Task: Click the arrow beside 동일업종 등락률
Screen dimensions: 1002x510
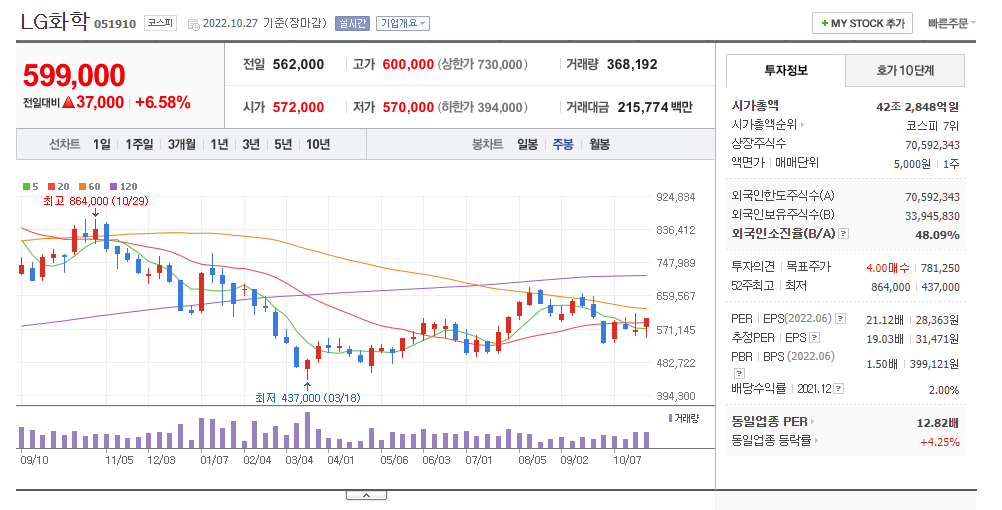Action: click(816, 440)
